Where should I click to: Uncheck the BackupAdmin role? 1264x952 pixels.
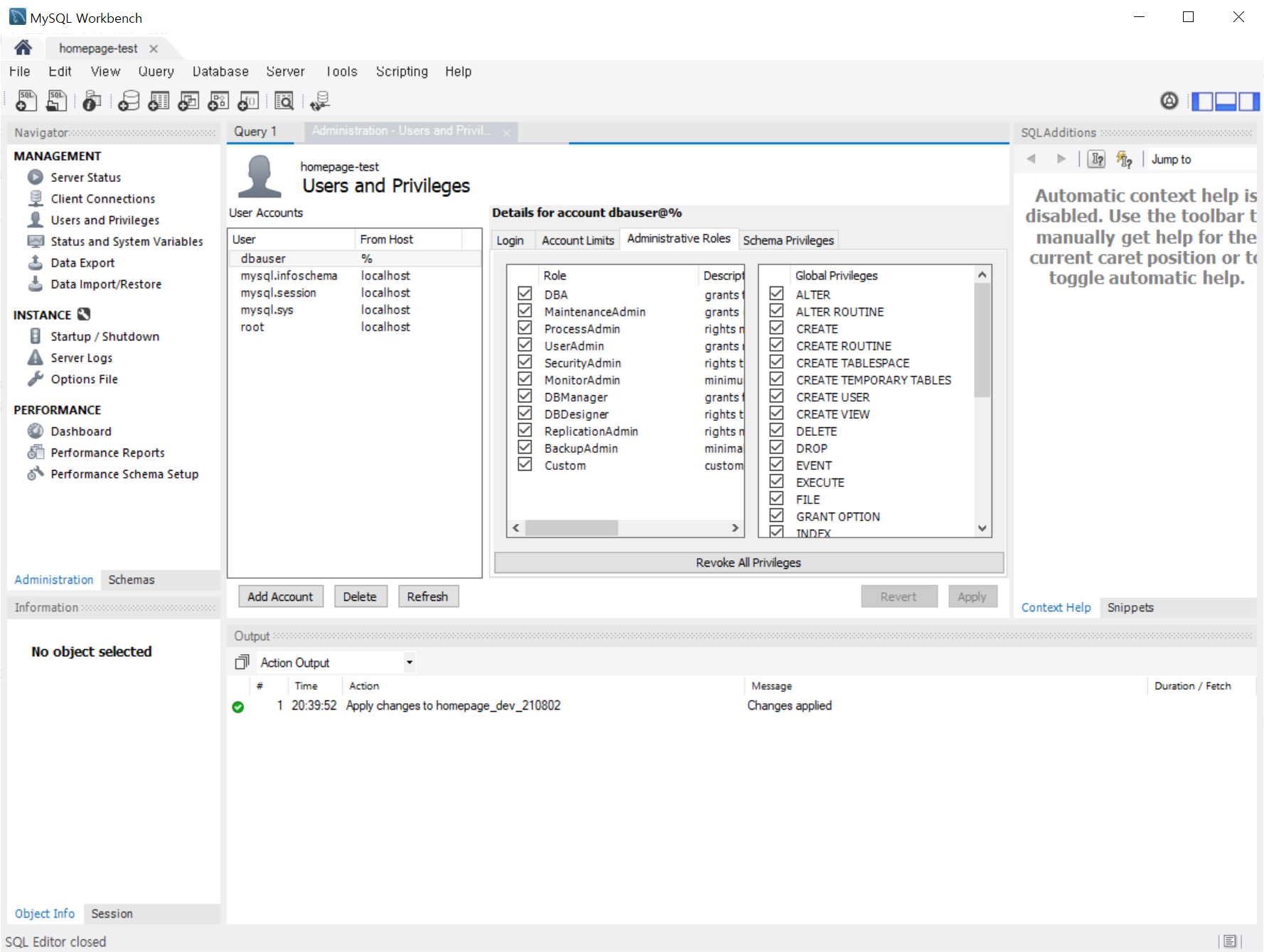click(525, 447)
